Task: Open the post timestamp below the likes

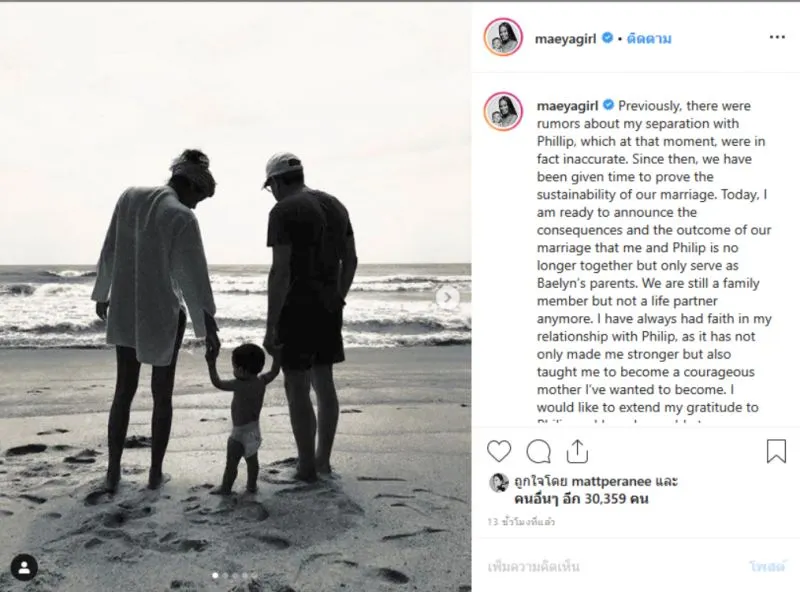Action: pyautogui.click(x=520, y=522)
